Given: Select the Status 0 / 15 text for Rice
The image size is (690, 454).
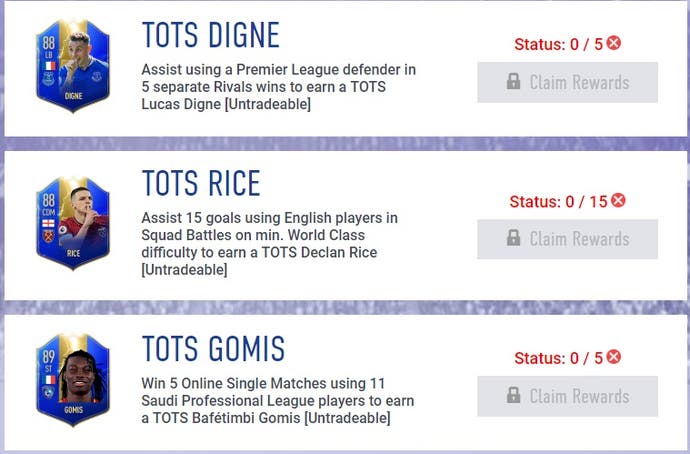Looking at the screenshot, I should coord(558,201).
